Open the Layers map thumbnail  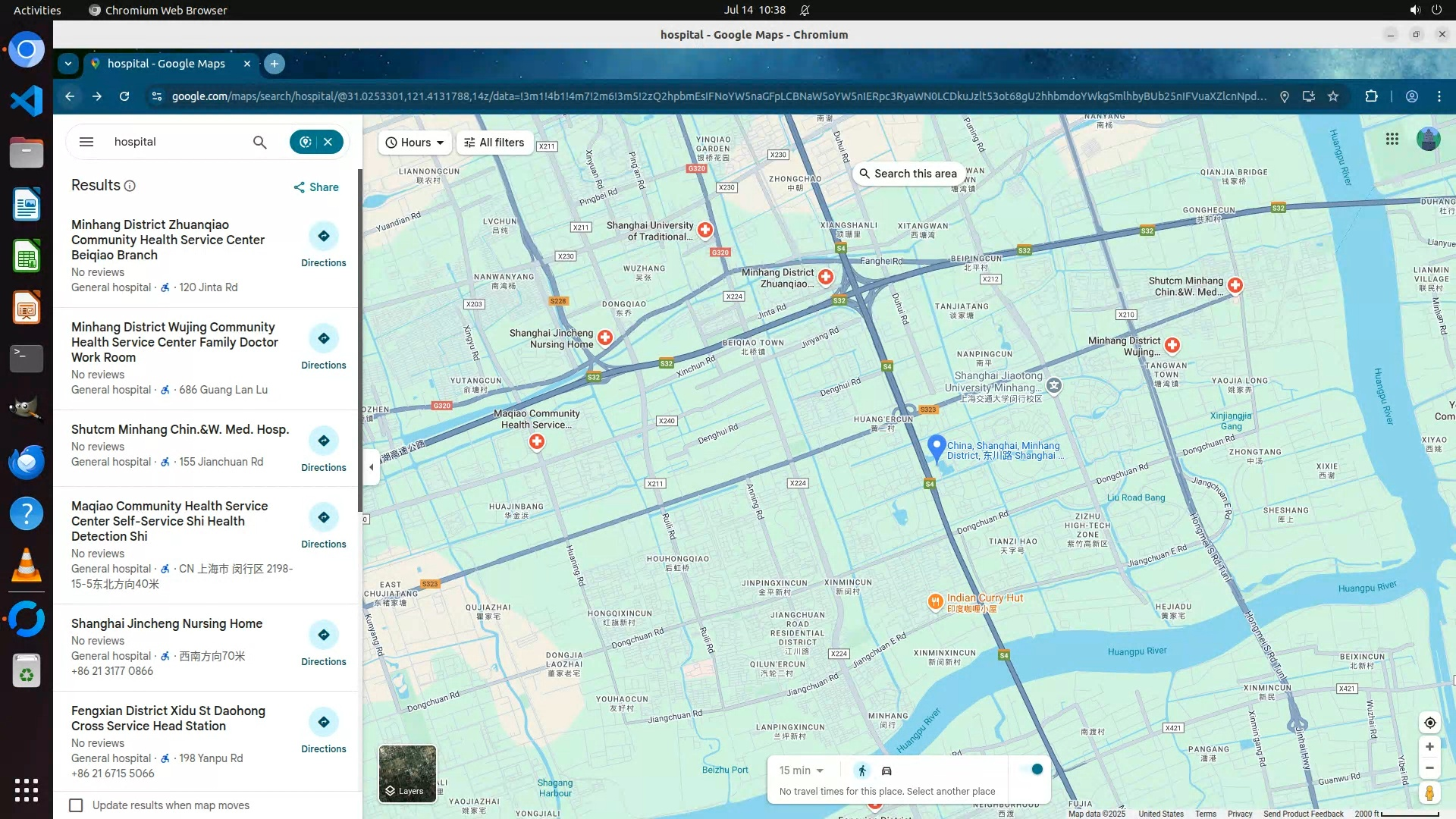click(407, 773)
